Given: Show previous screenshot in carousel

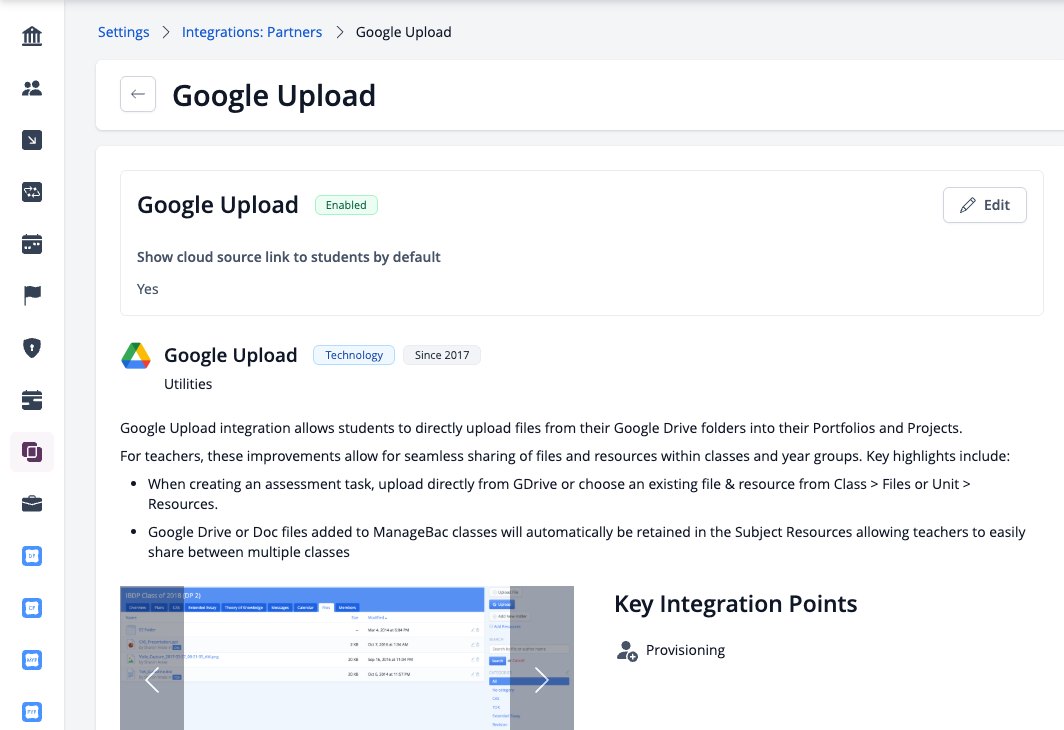Looking at the screenshot, I should click(x=152, y=679).
